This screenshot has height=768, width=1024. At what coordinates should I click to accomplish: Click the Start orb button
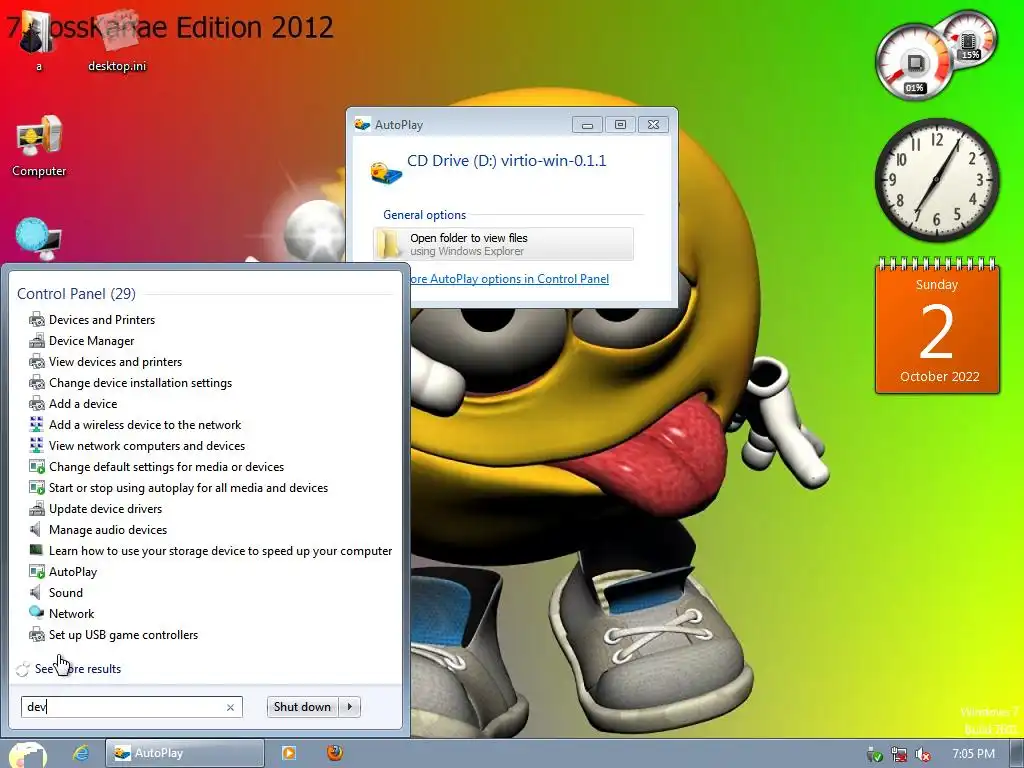27,754
